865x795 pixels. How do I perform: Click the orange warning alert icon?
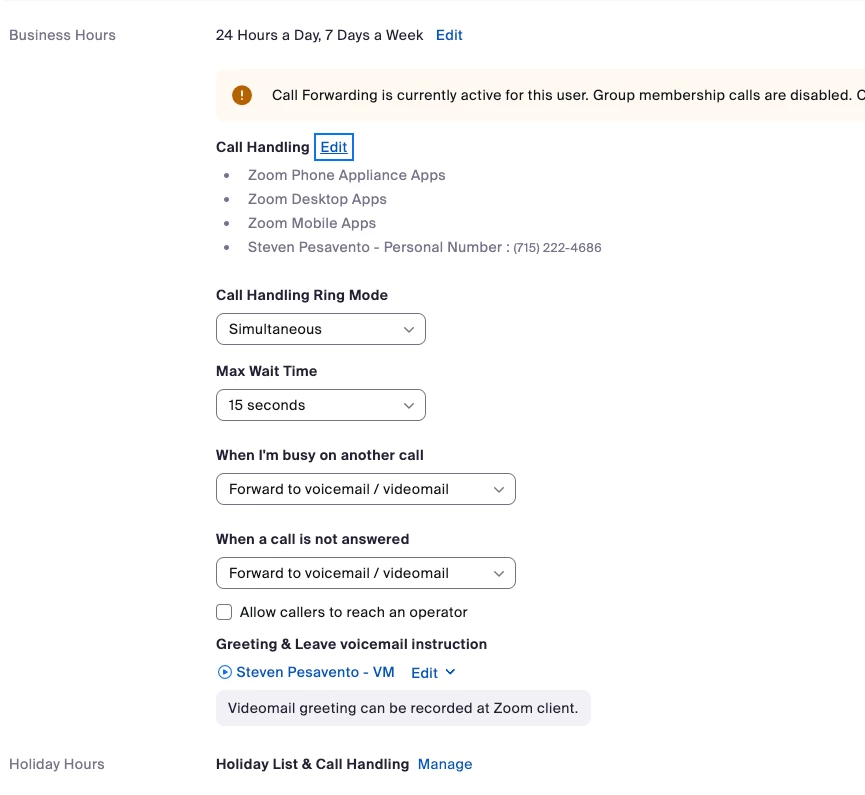(x=242, y=95)
